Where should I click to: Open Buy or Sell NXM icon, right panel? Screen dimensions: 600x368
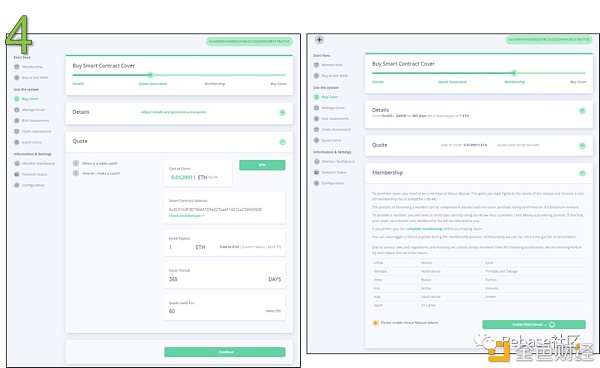click(316, 76)
